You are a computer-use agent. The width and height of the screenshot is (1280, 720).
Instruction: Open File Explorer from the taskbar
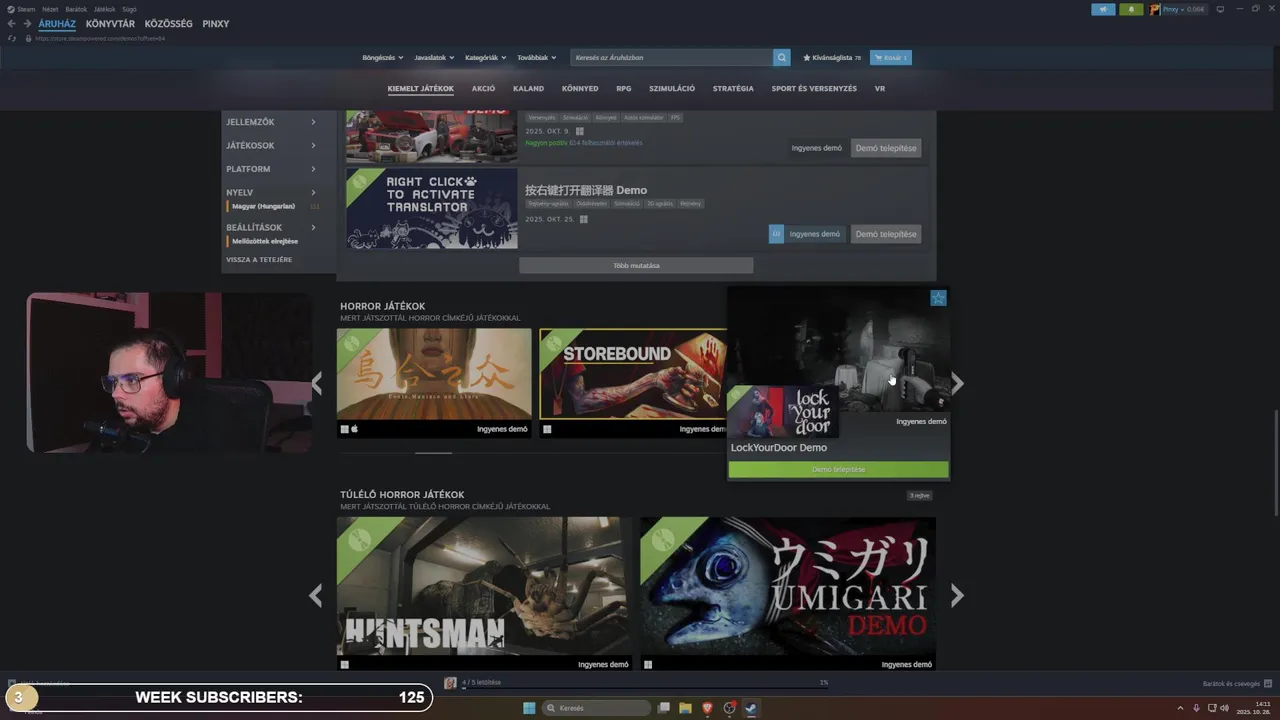pyautogui.click(x=685, y=708)
